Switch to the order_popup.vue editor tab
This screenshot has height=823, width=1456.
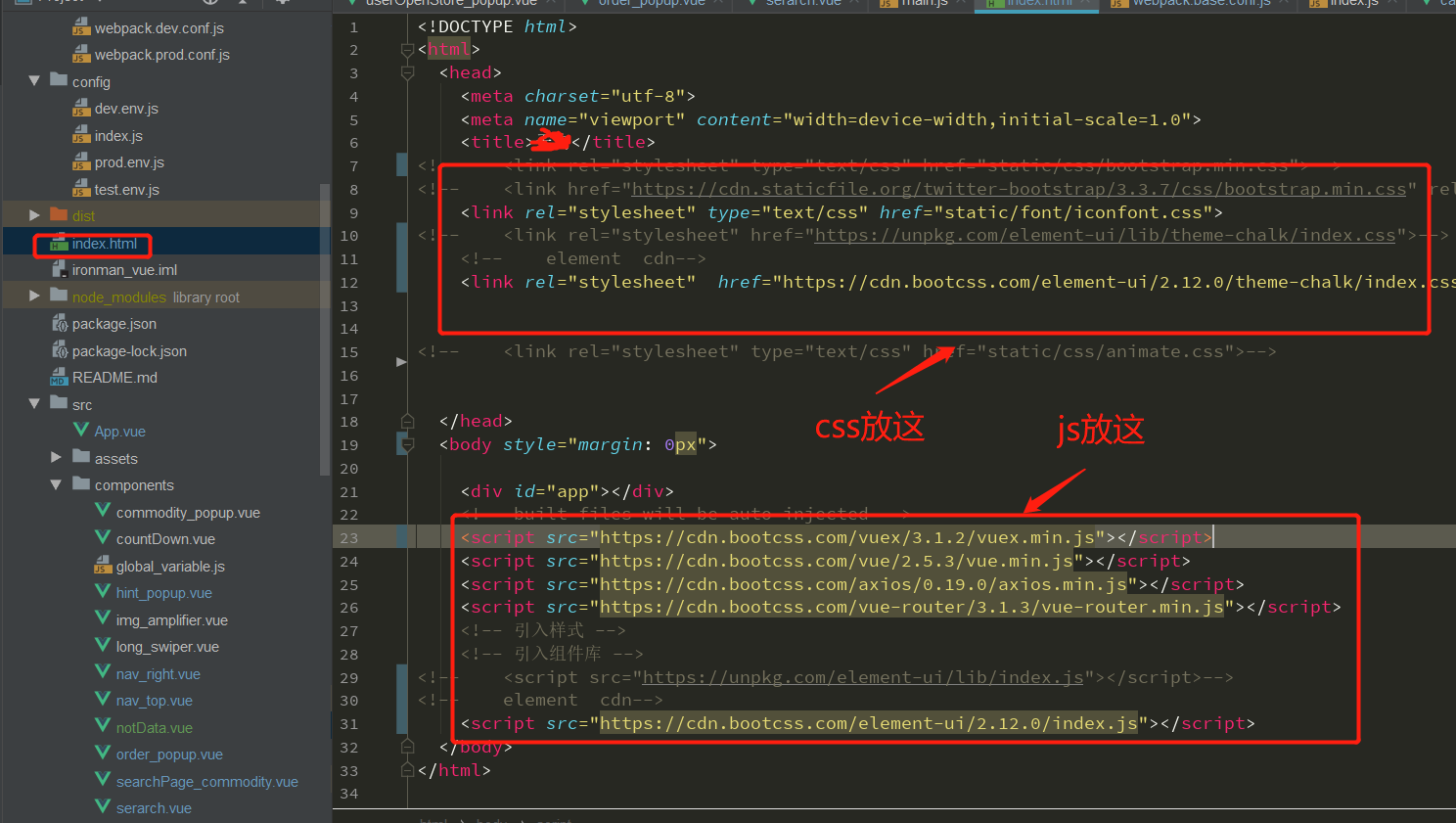(651, 4)
